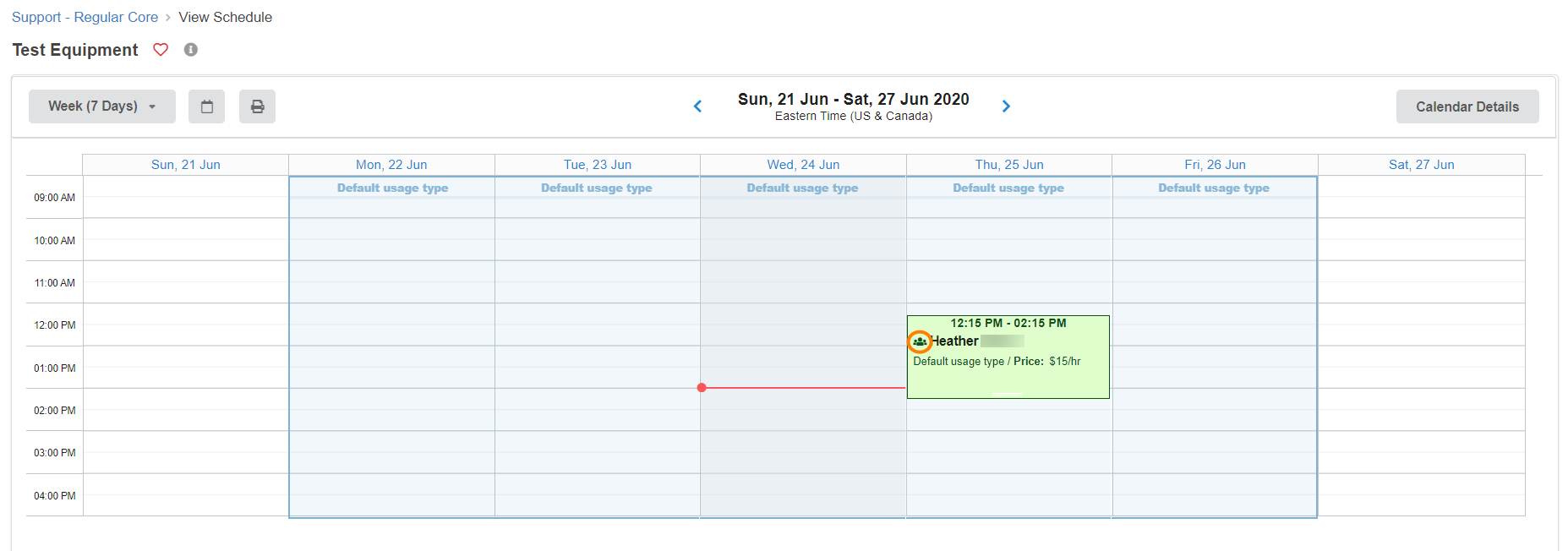The height and width of the screenshot is (551, 1568).
Task: Navigate to Support - Regular Core breadcrumb
Action: click(x=85, y=17)
